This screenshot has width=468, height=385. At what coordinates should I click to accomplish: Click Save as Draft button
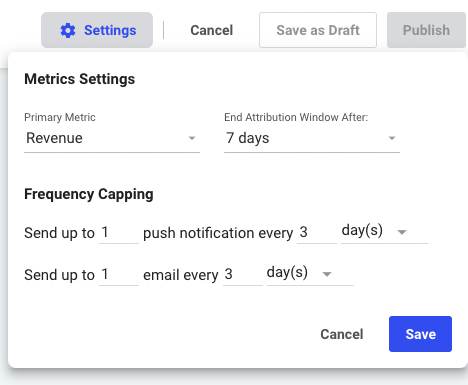(x=318, y=30)
